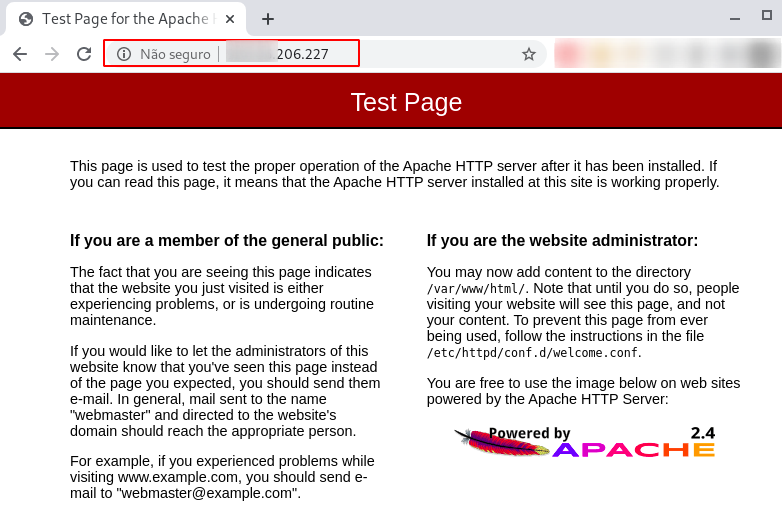This screenshot has width=782, height=513.
Task: Click the globe favicon on the tab
Action: [25, 19]
